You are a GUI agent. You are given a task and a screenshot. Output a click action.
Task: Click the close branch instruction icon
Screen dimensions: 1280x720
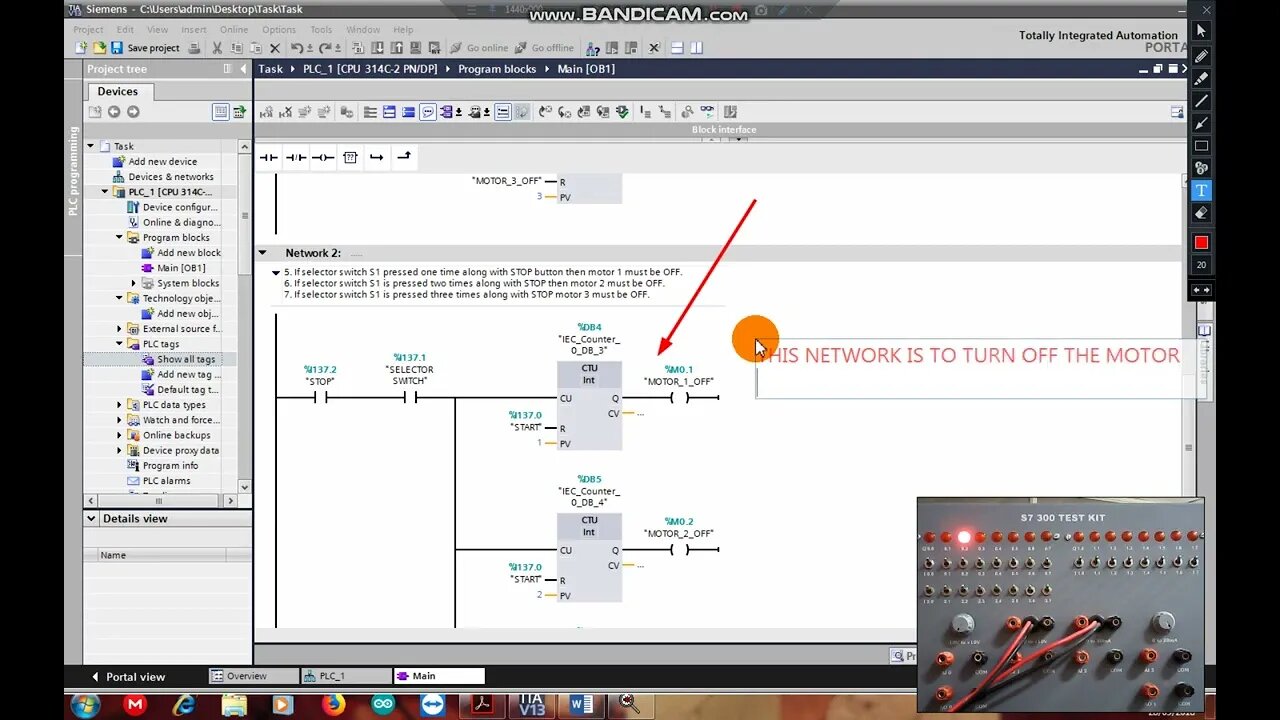pyautogui.click(x=404, y=157)
